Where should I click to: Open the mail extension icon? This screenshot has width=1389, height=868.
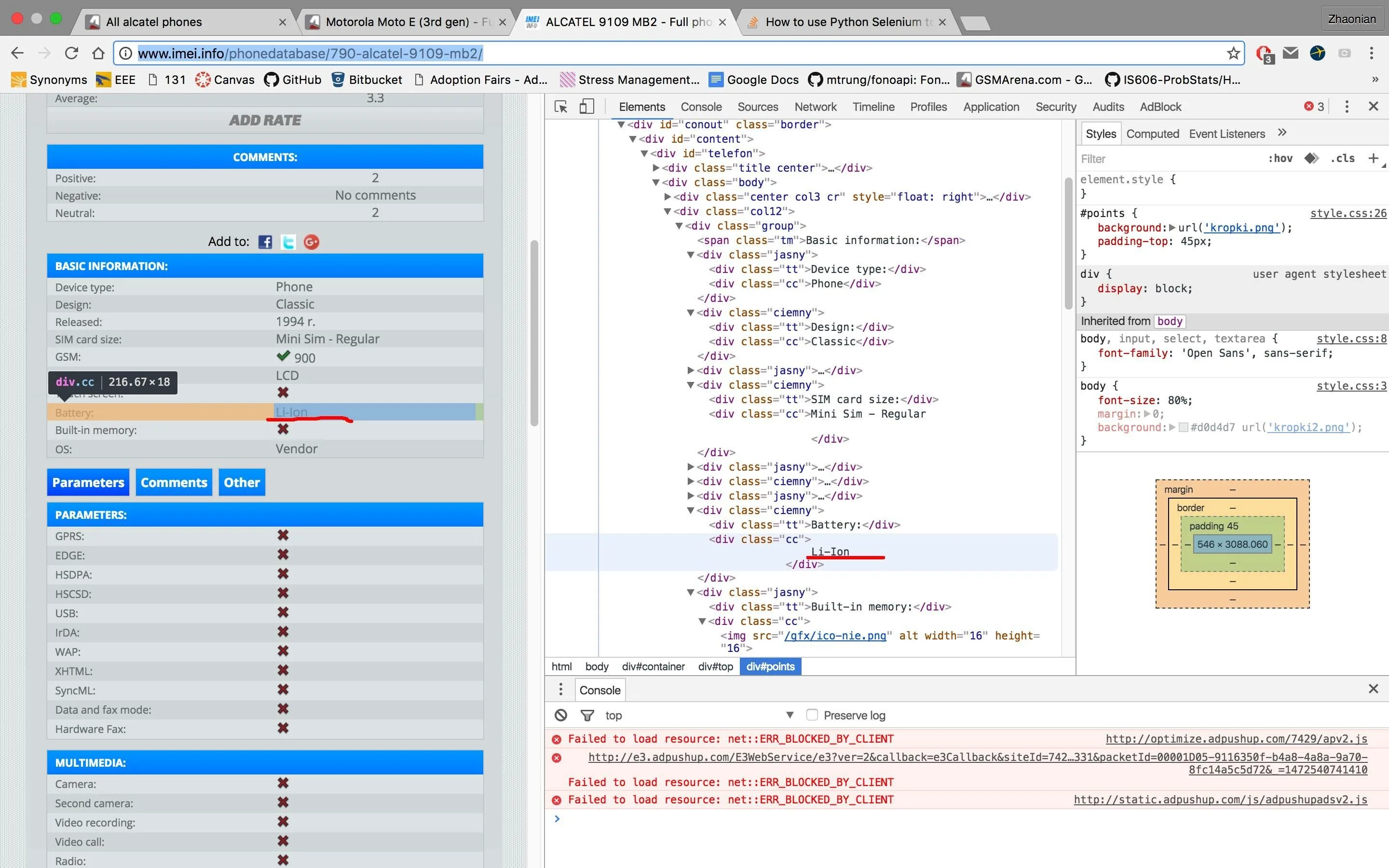tap(1291, 53)
